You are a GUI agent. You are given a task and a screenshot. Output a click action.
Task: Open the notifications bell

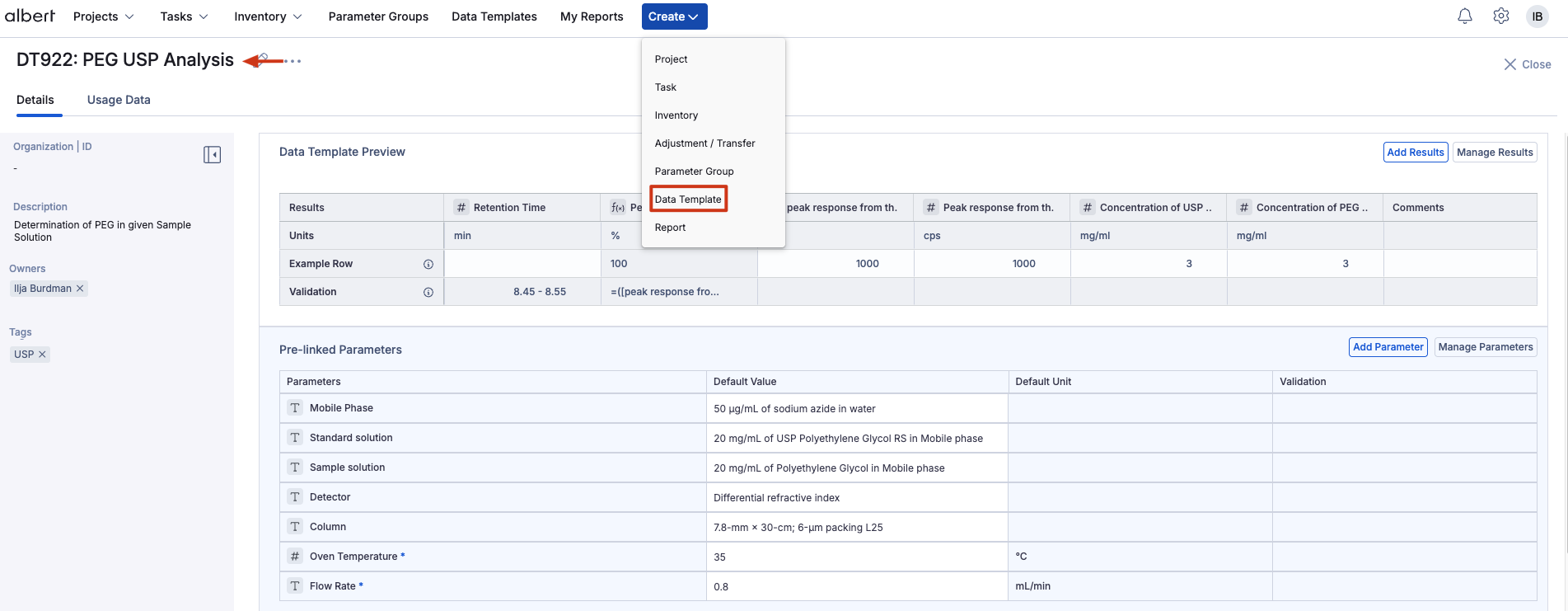[x=1465, y=16]
